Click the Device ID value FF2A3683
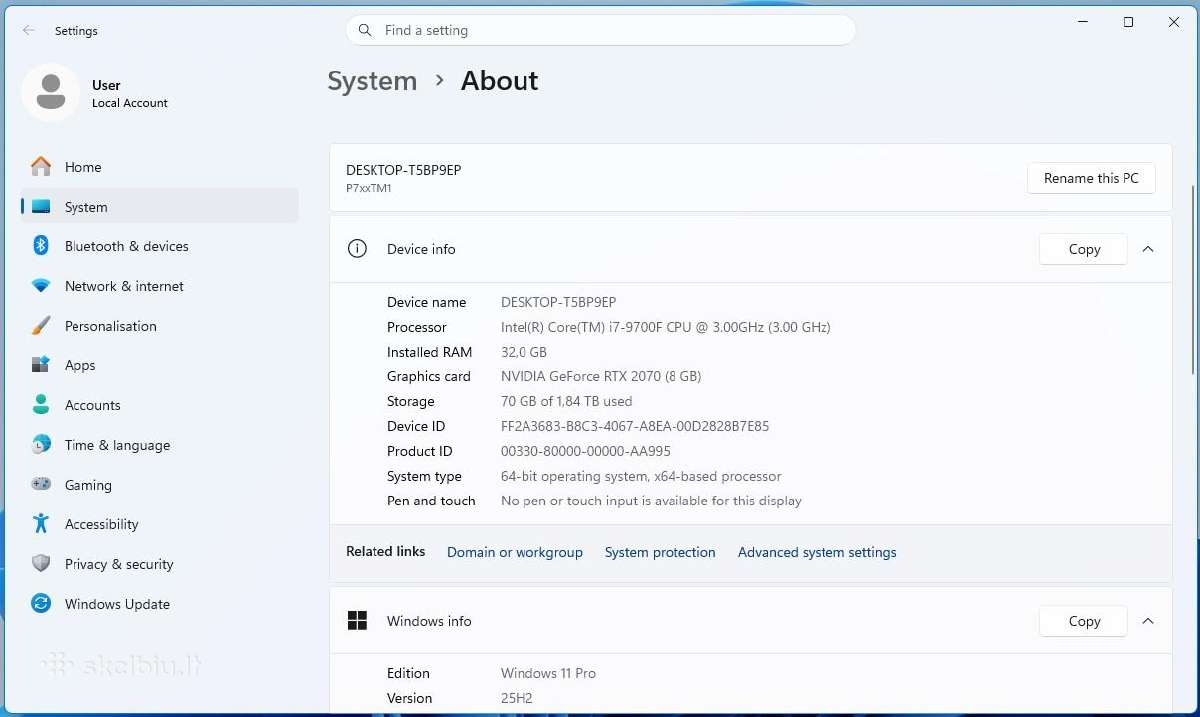1200x717 pixels. (635, 426)
